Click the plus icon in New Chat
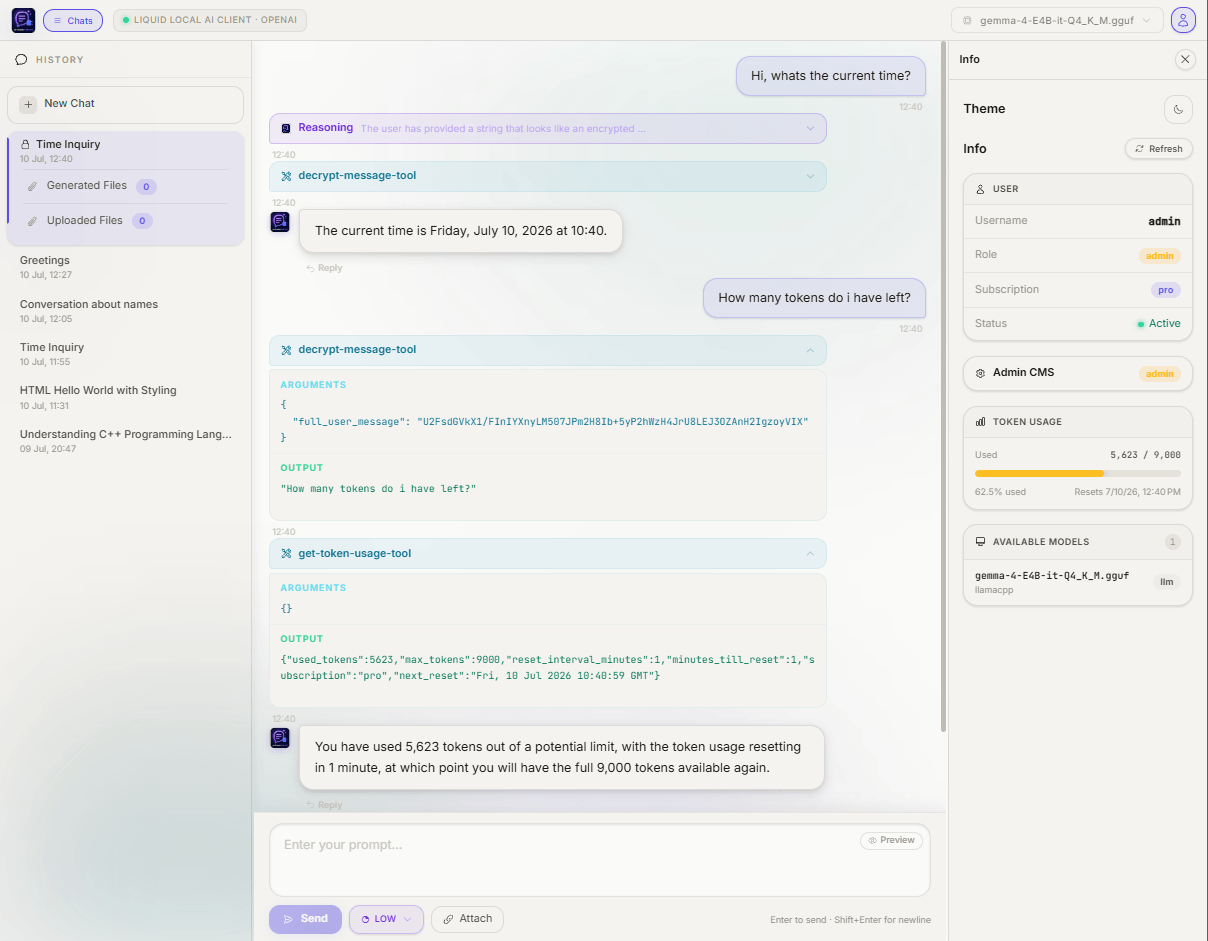 (x=28, y=104)
